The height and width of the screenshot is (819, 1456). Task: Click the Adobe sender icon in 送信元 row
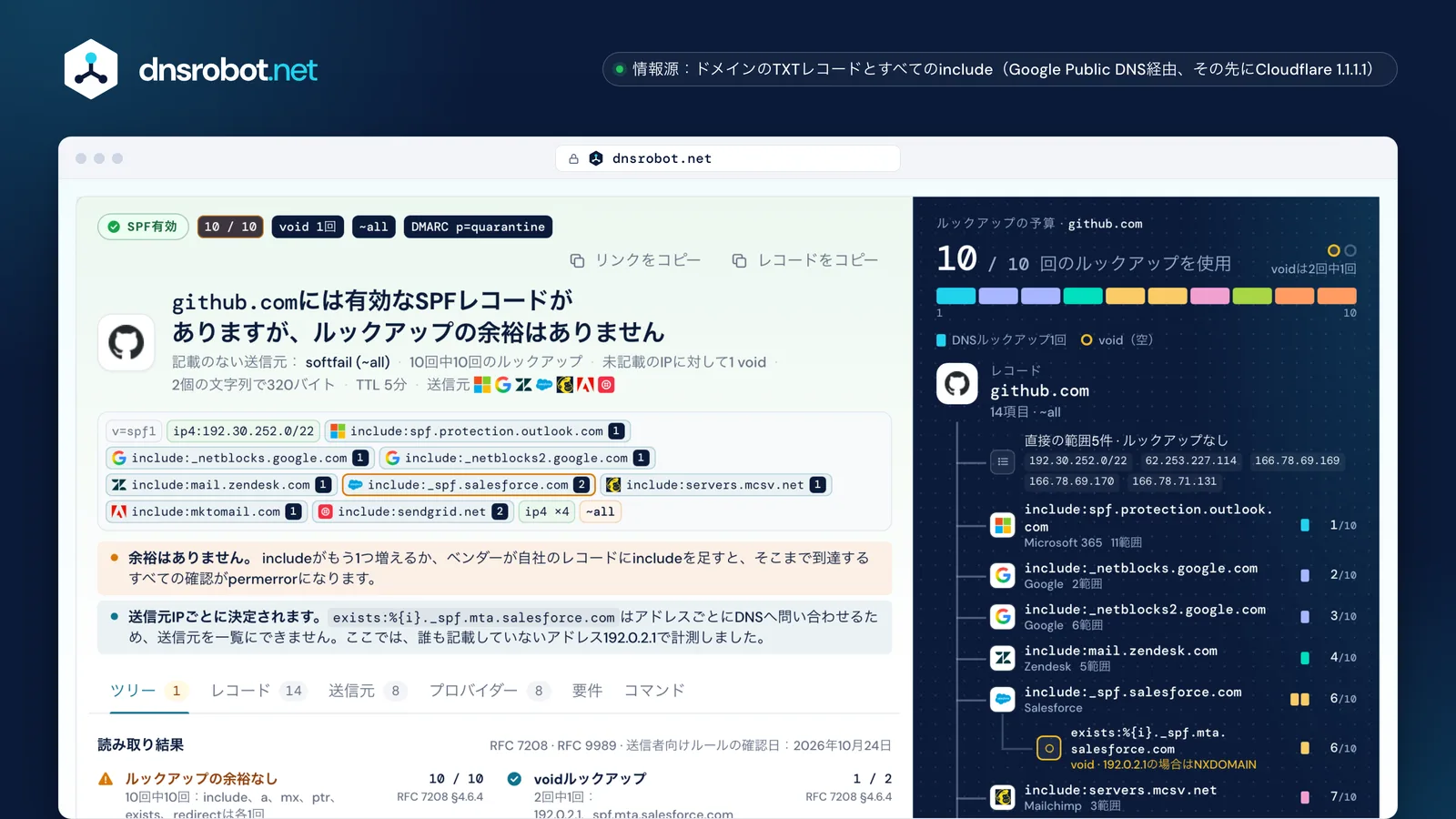coord(586,385)
